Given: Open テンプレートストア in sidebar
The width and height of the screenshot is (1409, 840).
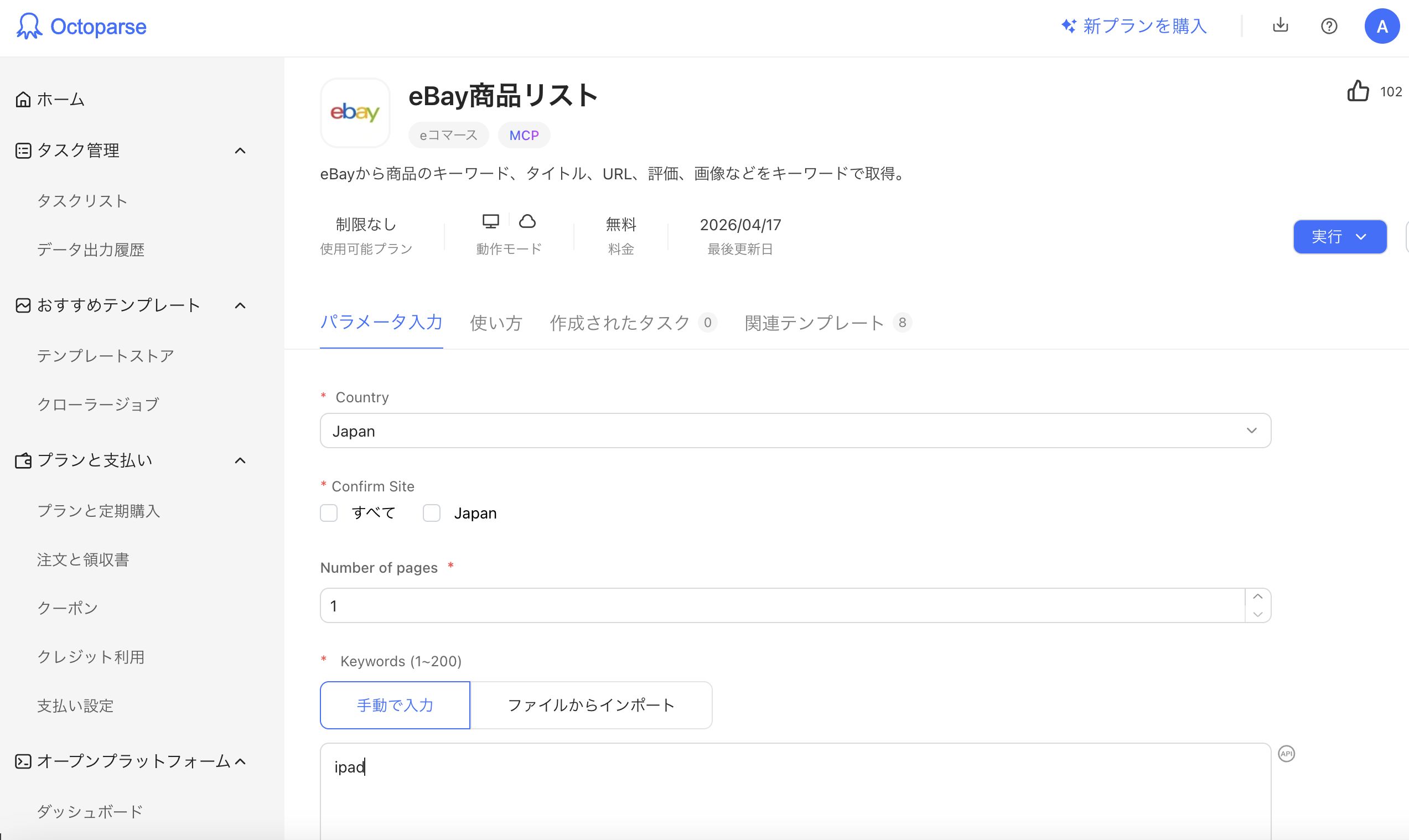Looking at the screenshot, I should [105, 356].
